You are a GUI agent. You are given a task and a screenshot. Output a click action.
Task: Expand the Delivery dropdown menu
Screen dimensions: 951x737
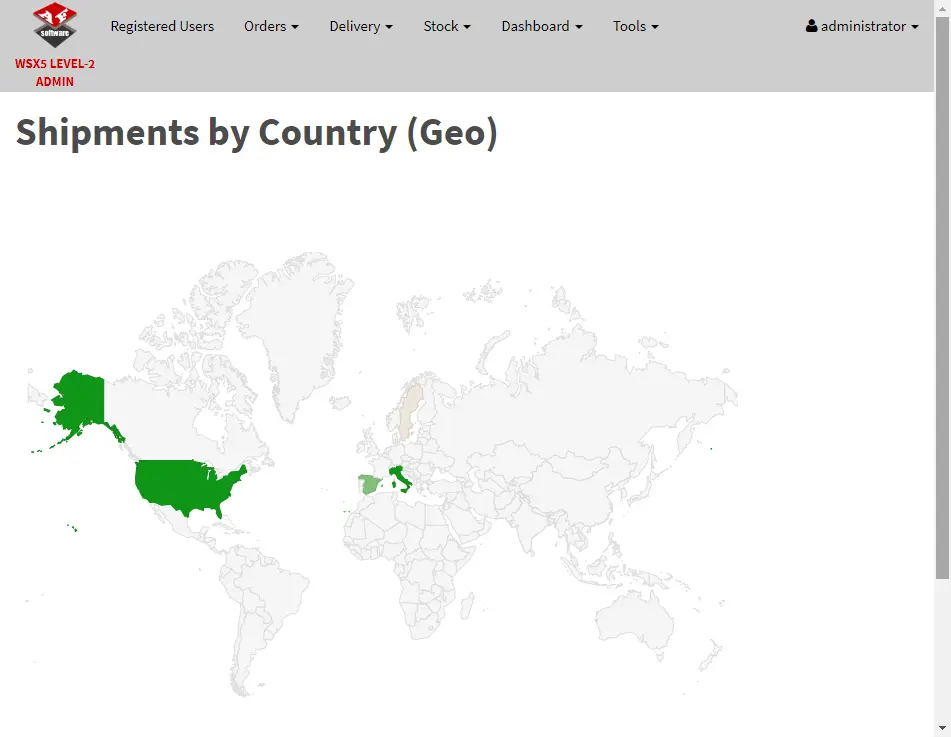tap(361, 26)
